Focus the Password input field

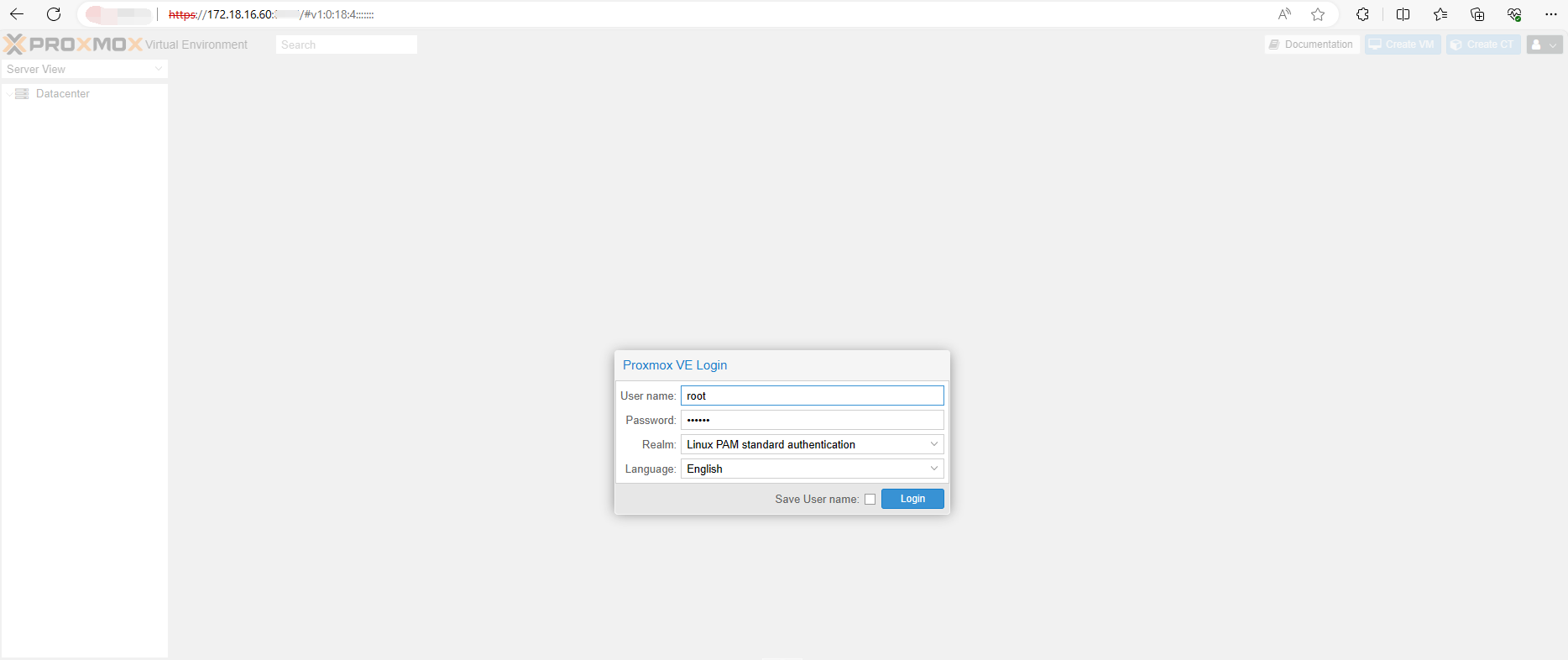(812, 420)
